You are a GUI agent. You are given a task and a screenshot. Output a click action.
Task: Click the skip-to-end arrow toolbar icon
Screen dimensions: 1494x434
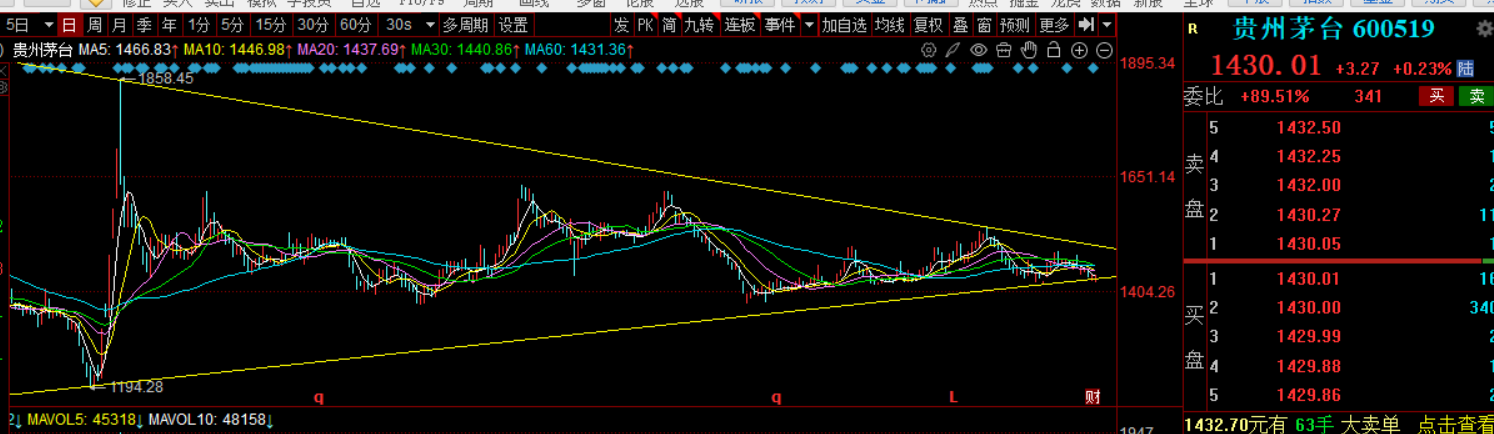point(1085,25)
